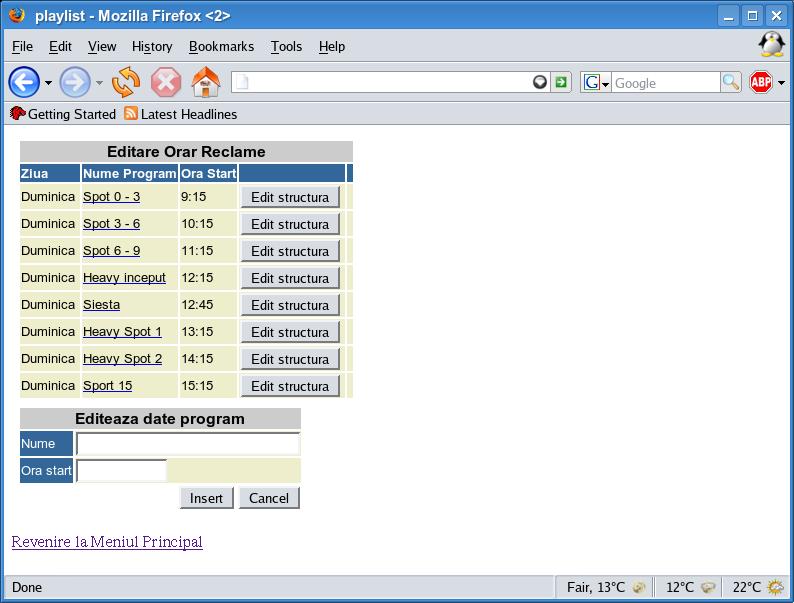This screenshot has width=794, height=603.
Task: Open the Latest Headlines bookmark label
Action: (x=189, y=114)
